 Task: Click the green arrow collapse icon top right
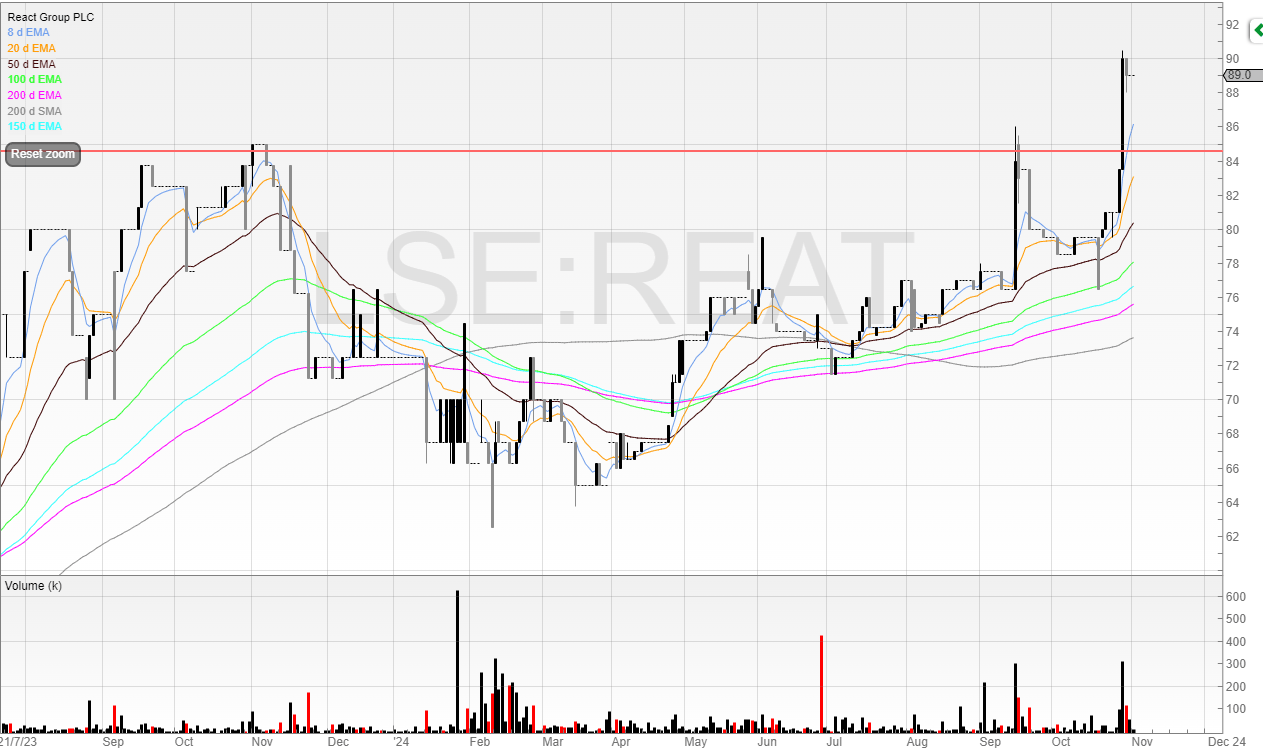[x=1256, y=31]
